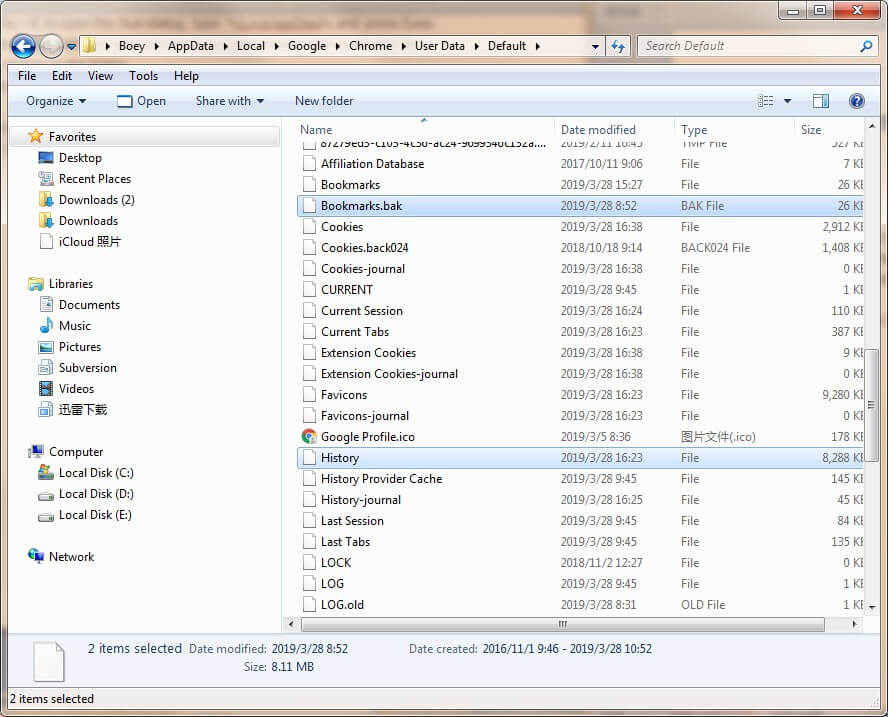Open the View menu
The width and height of the screenshot is (888, 717).
(100, 76)
